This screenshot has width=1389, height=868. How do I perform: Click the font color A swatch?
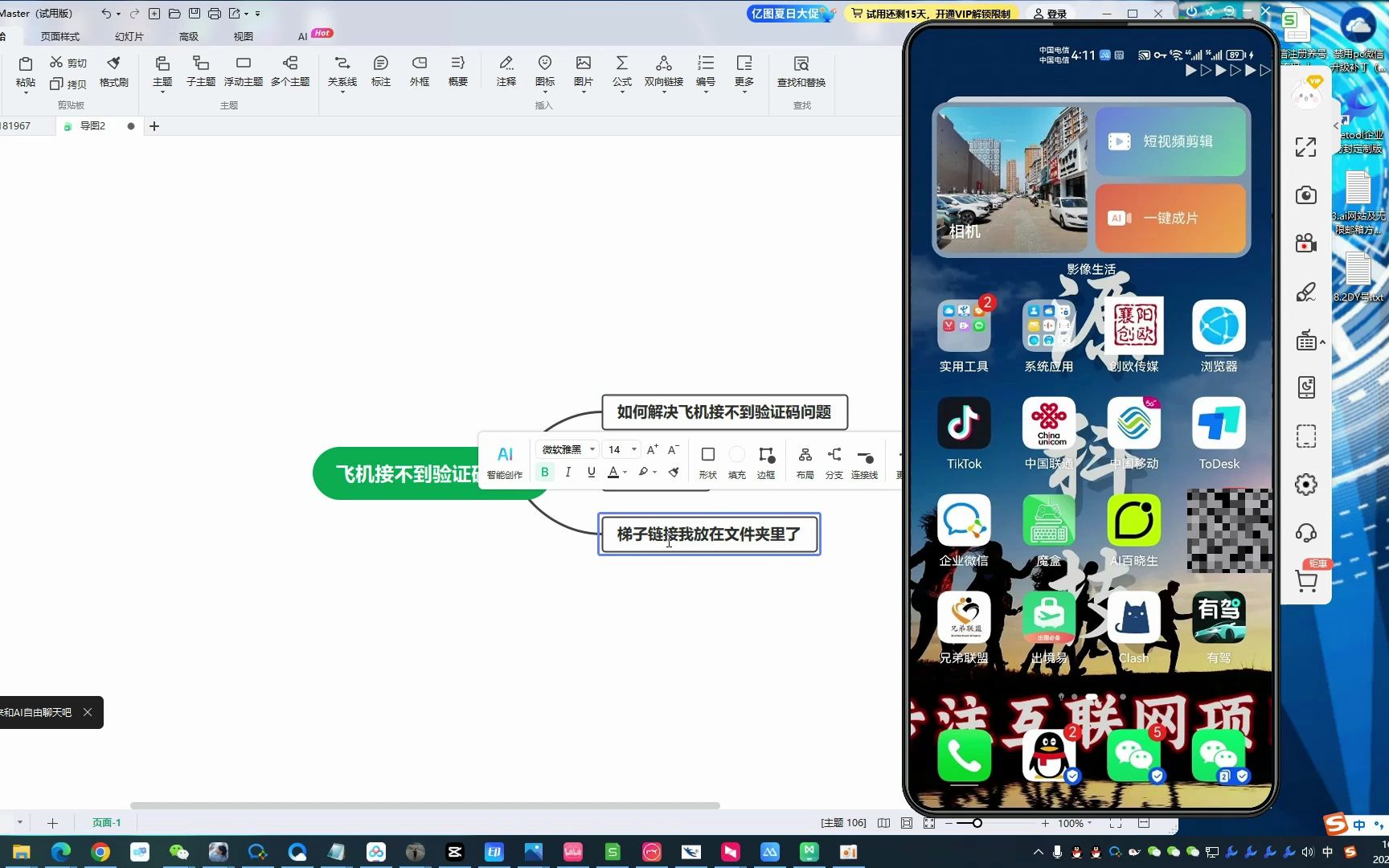(613, 473)
